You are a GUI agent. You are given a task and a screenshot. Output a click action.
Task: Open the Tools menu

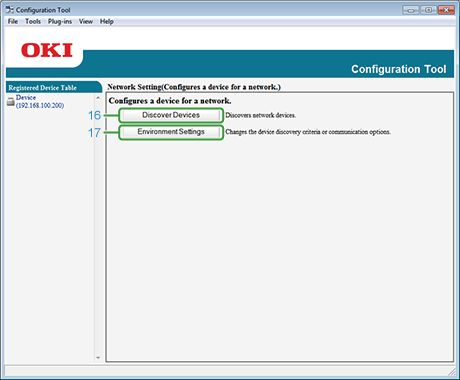click(33, 22)
